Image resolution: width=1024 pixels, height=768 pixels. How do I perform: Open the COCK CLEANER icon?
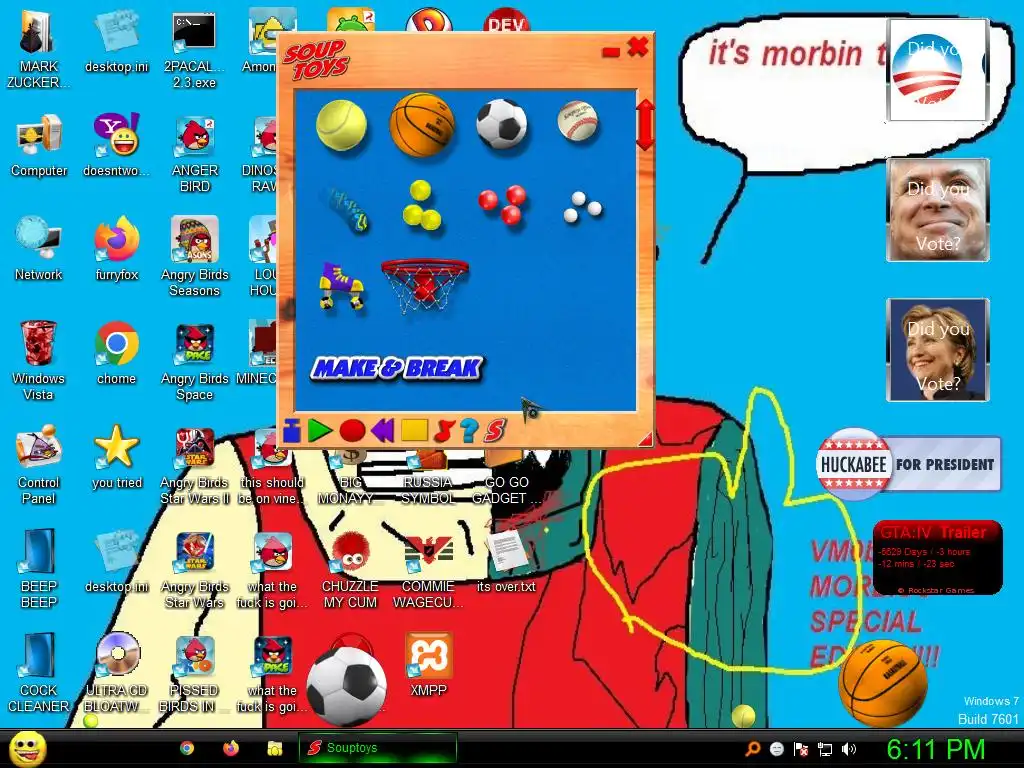coord(39,672)
